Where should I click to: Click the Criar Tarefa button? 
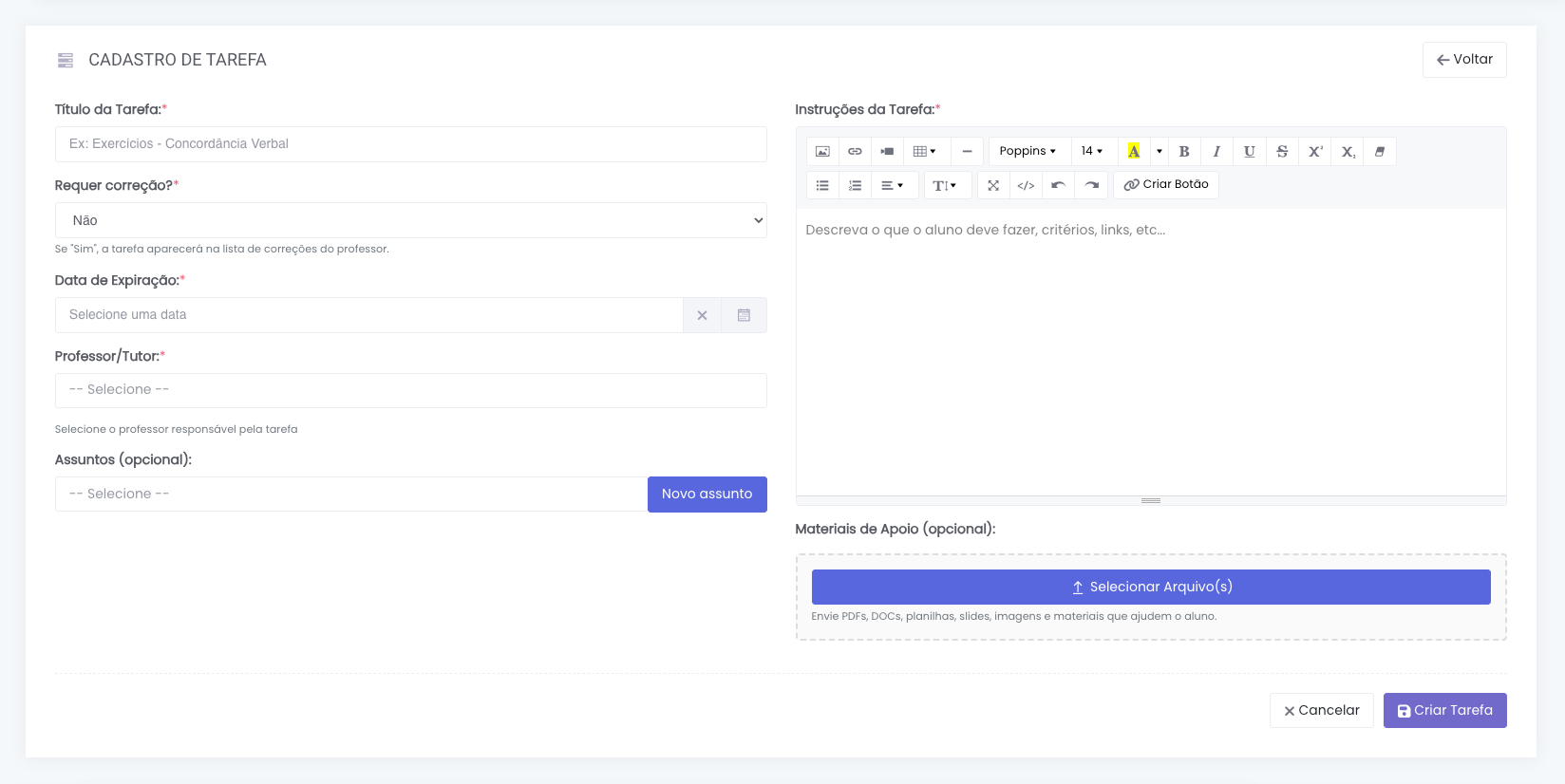pos(1444,710)
